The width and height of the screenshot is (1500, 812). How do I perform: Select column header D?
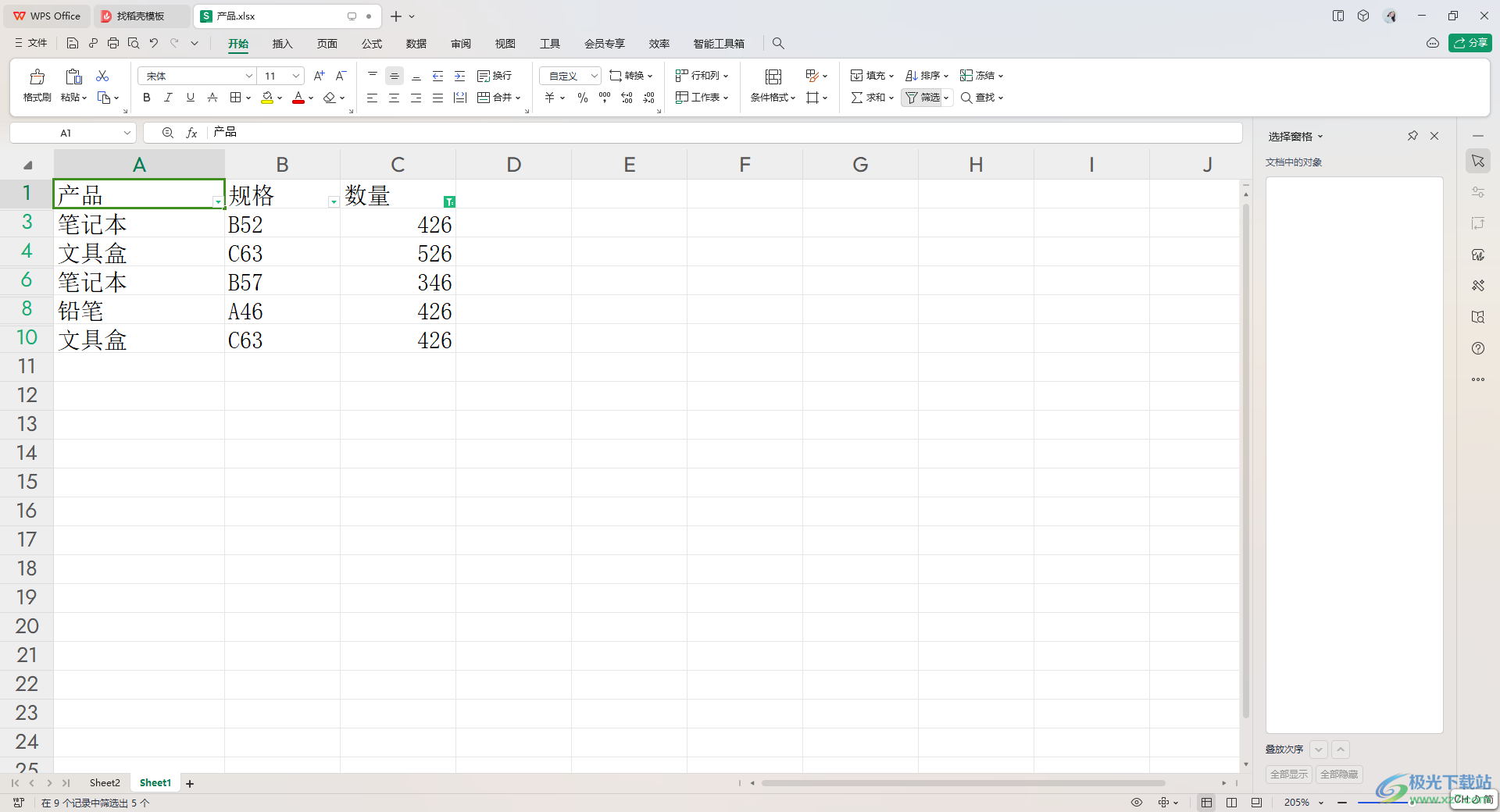[513, 164]
